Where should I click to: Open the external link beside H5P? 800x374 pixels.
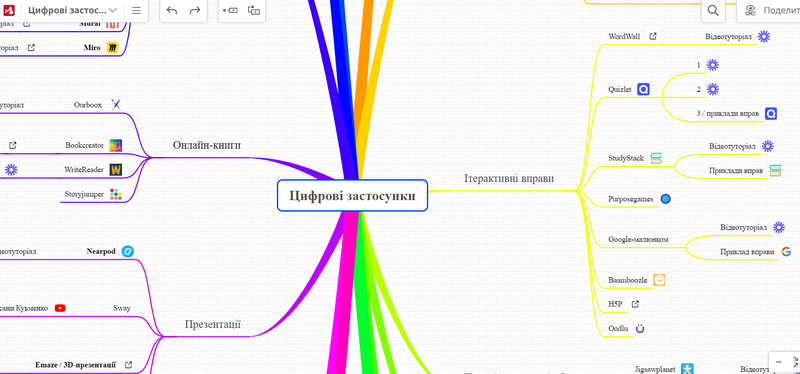(x=635, y=304)
